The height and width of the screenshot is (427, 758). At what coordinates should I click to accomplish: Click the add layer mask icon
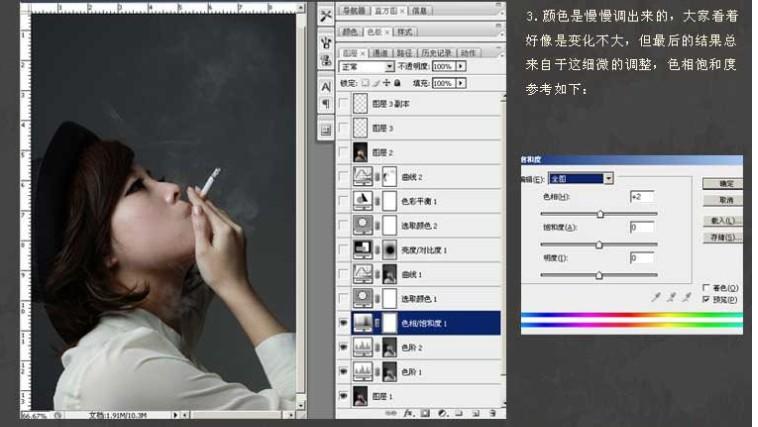[425, 413]
